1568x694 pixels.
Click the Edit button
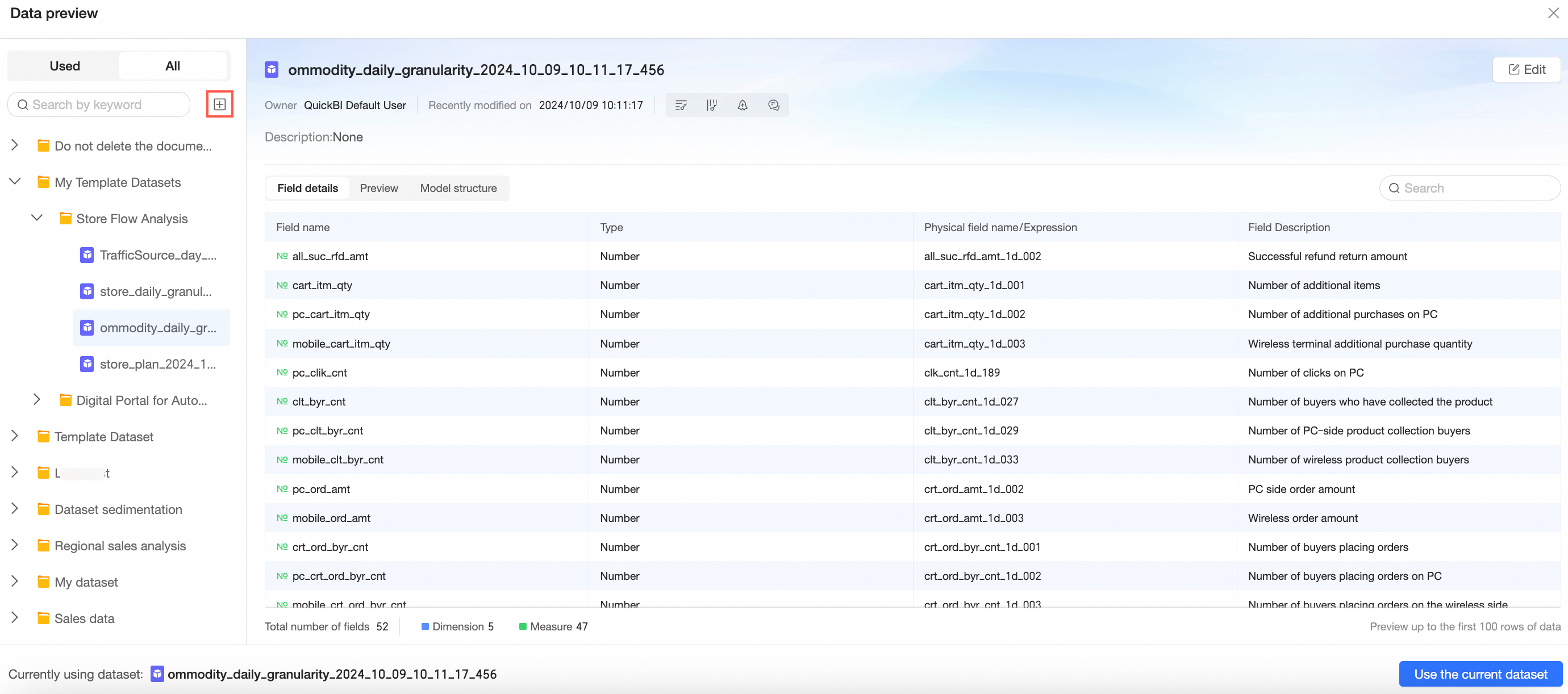pos(1526,69)
